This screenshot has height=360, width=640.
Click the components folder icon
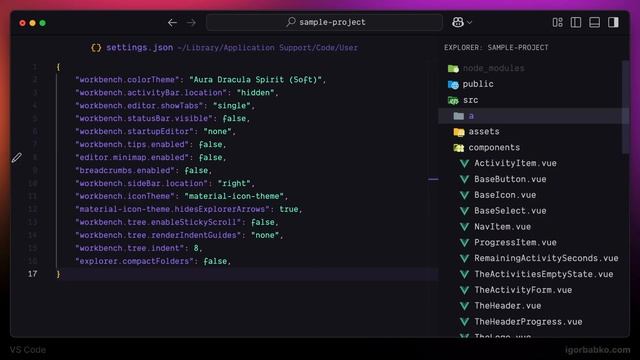tap(459, 148)
